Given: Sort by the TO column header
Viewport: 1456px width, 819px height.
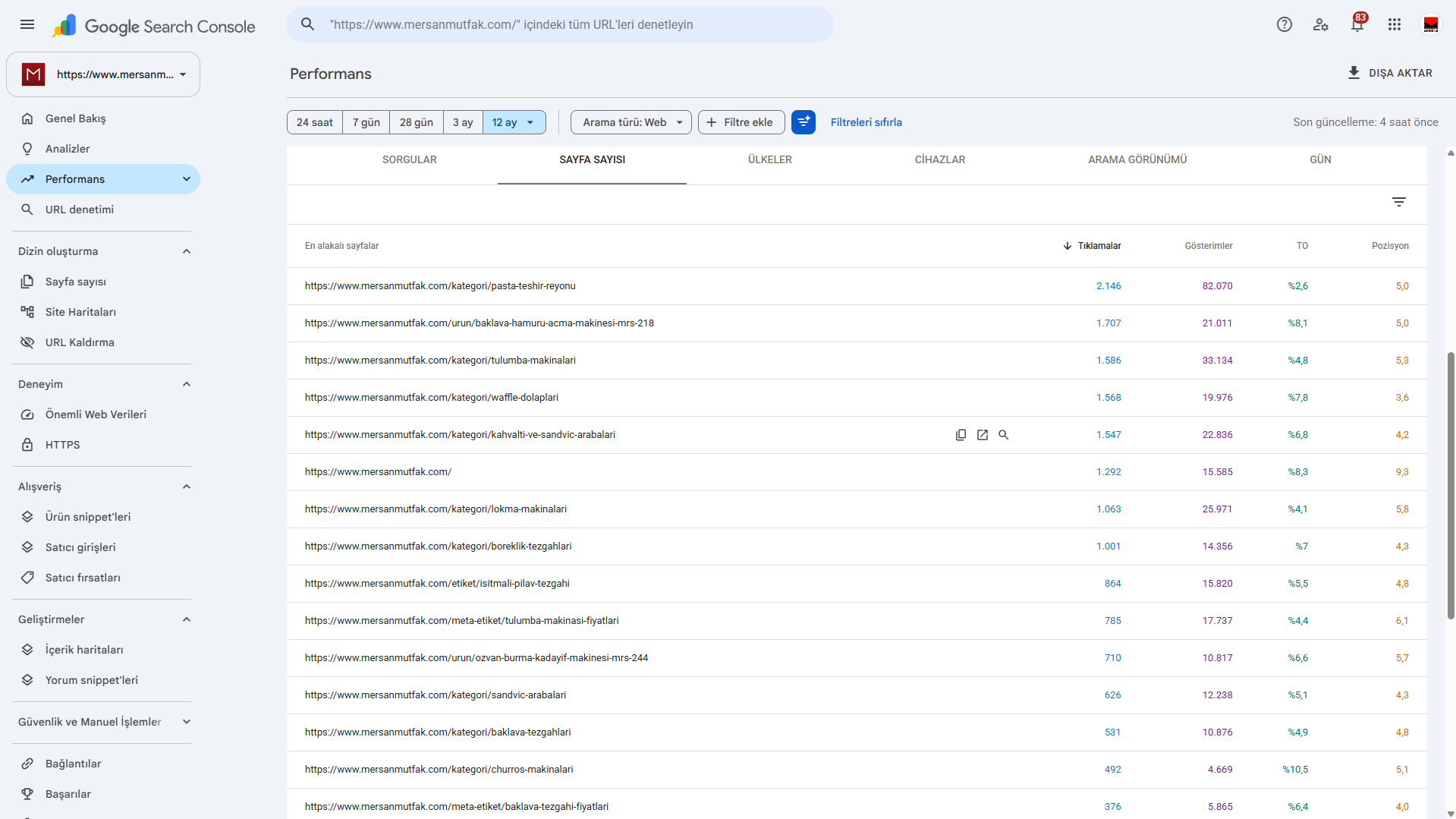Looking at the screenshot, I should [x=1302, y=246].
